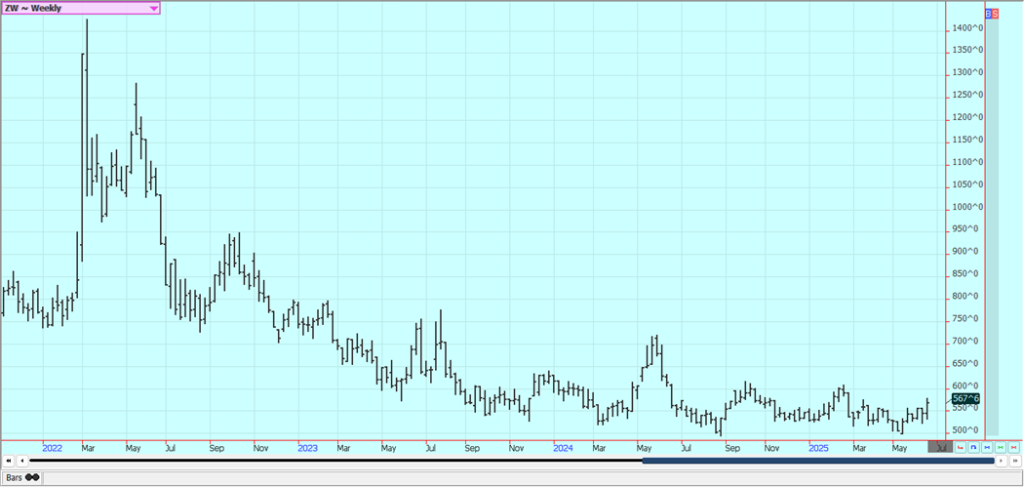Open the ZW ~ Weekly symbol dropdown

(80, 8)
